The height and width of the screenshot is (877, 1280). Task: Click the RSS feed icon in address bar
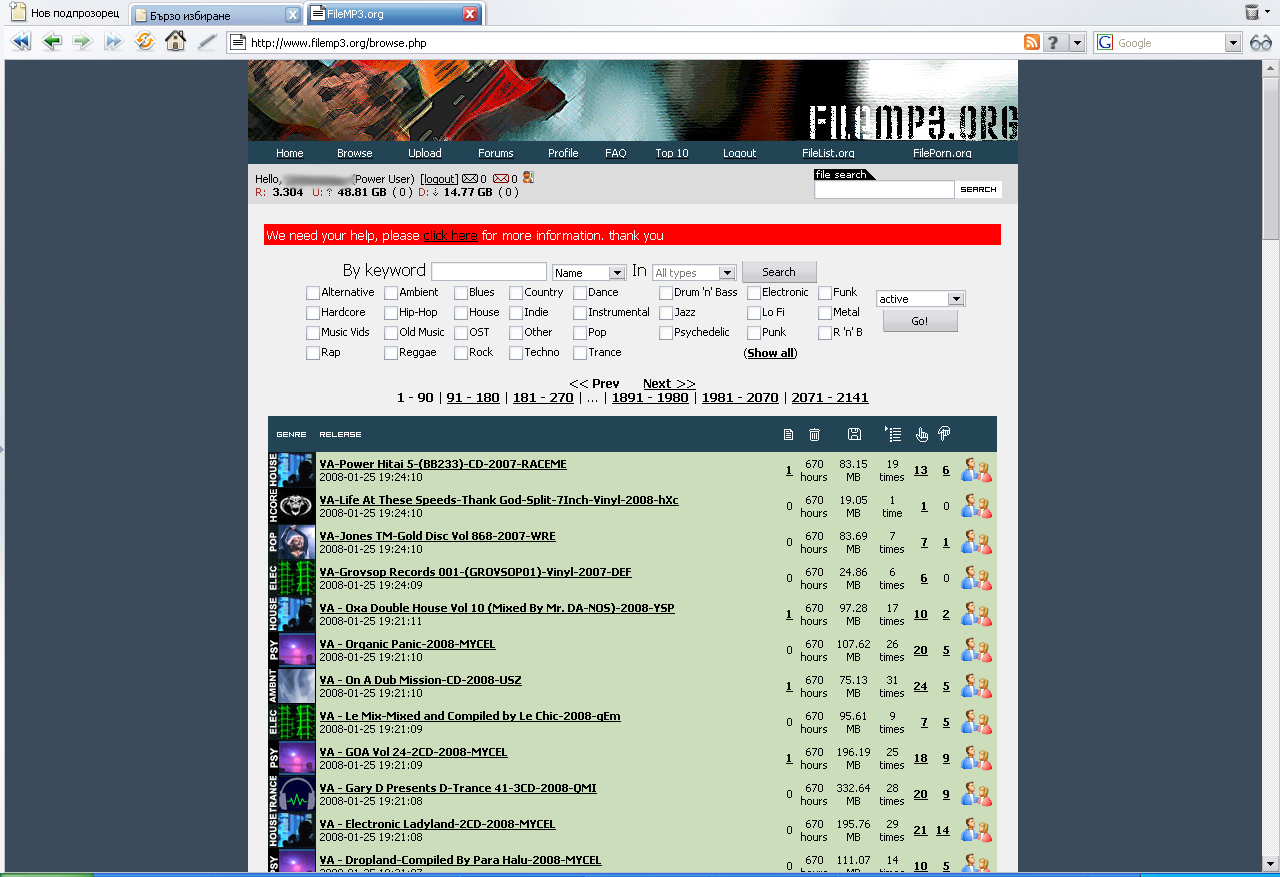1031,43
